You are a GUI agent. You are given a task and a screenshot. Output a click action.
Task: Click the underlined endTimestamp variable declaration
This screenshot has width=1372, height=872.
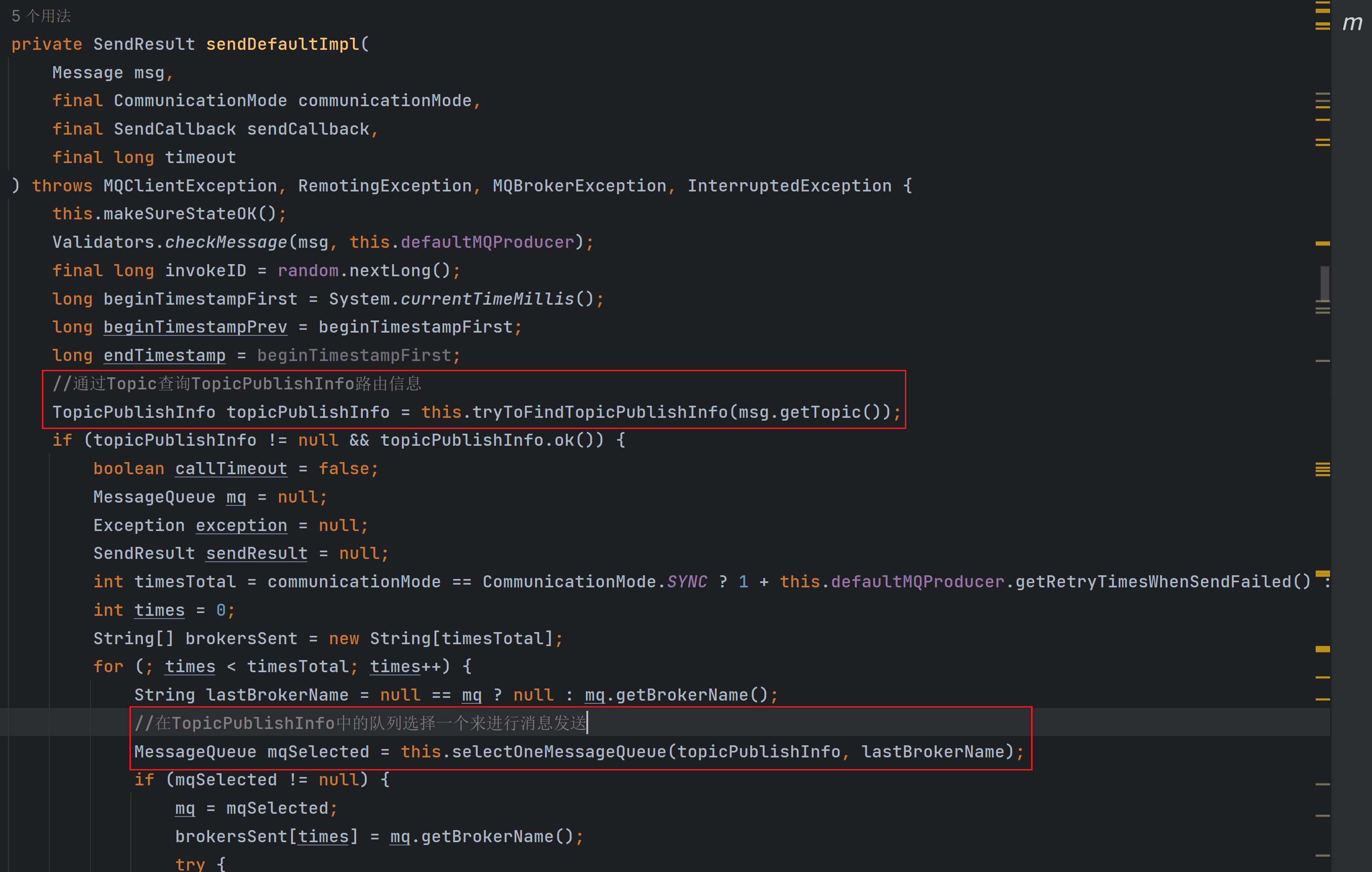(x=164, y=355)
